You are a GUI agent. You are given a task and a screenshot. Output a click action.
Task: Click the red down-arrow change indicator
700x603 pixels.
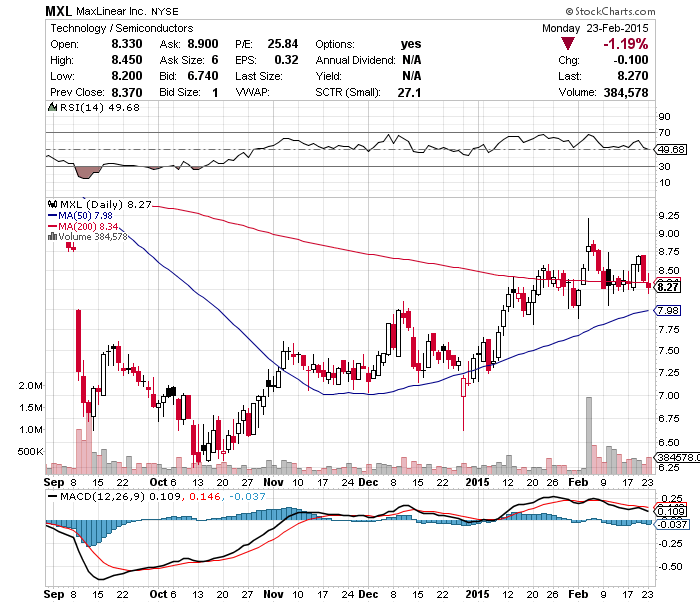[x=568, y=44]
